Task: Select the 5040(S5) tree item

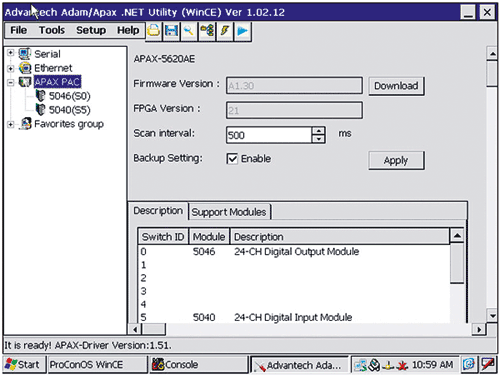Action: pos(69,110)
